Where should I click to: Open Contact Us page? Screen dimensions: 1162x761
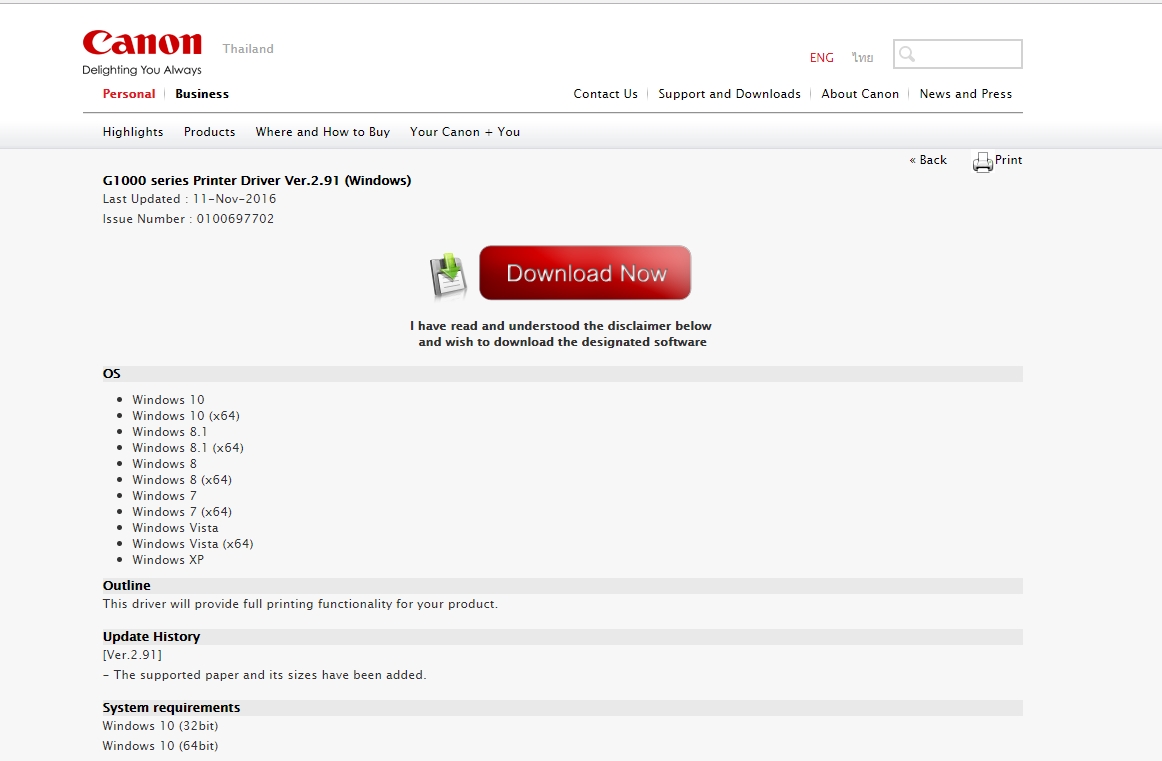point(605,94)
